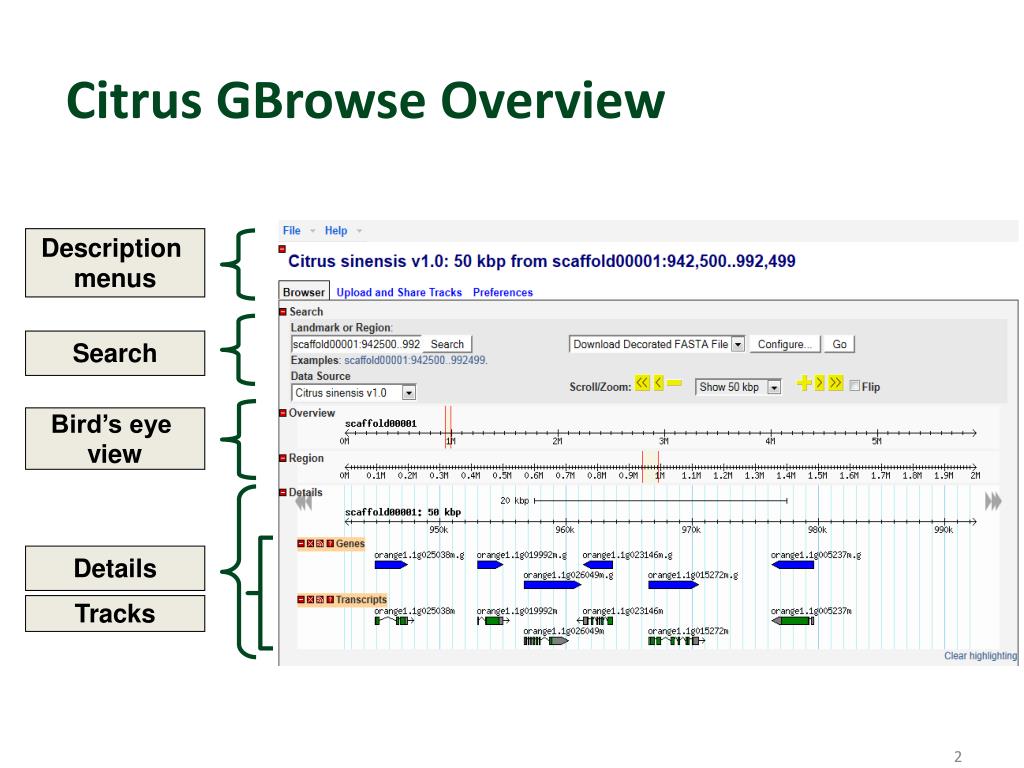Enable the Flip checkbox
The image size is (1024, 768).
coord(854,386)
